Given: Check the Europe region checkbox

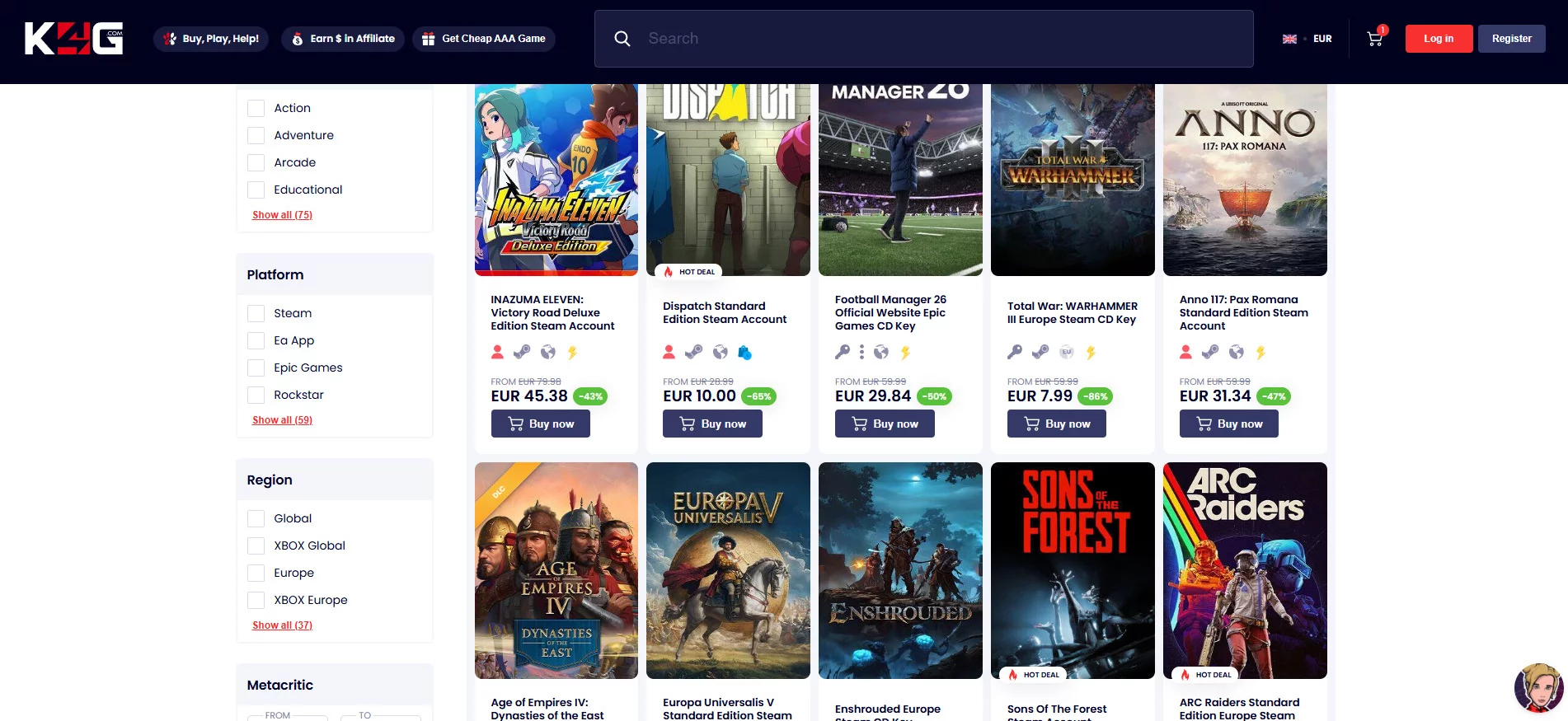Looking at the screenshot, I should click(x=256, y=574).
